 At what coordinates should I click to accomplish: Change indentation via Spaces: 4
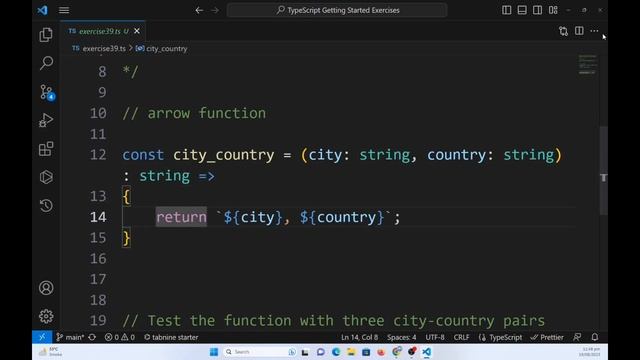[402, 337]
